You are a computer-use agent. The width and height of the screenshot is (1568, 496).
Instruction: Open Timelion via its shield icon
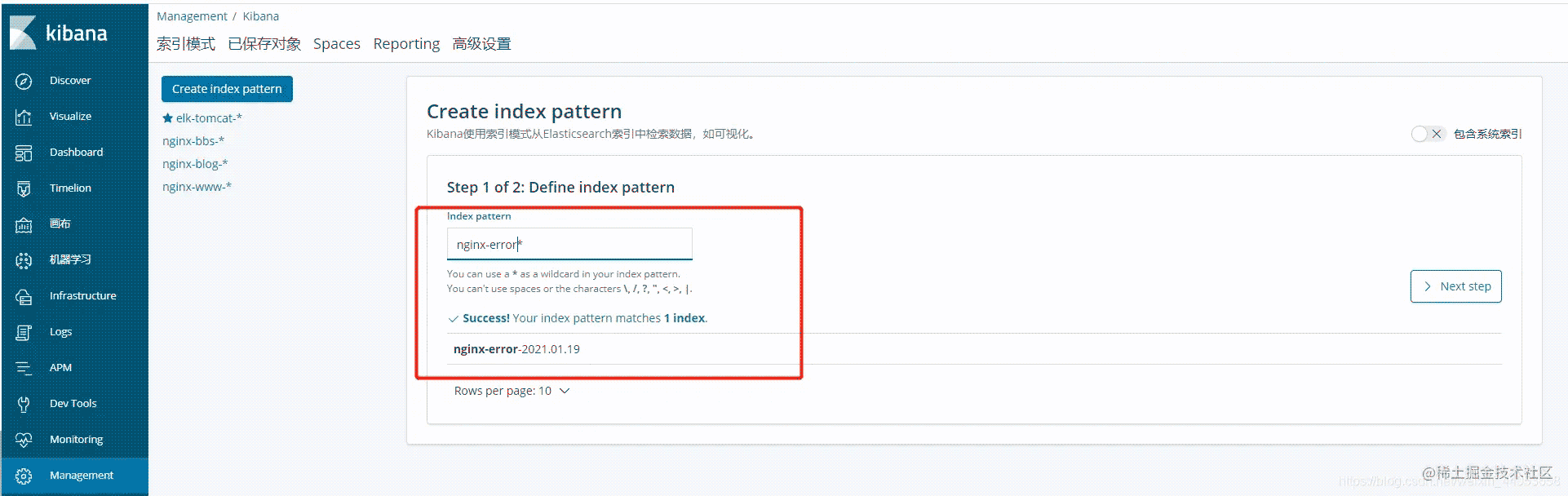tap(24, 188)
